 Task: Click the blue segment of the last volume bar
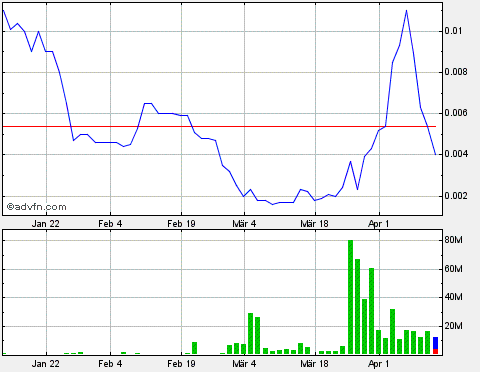435,343
